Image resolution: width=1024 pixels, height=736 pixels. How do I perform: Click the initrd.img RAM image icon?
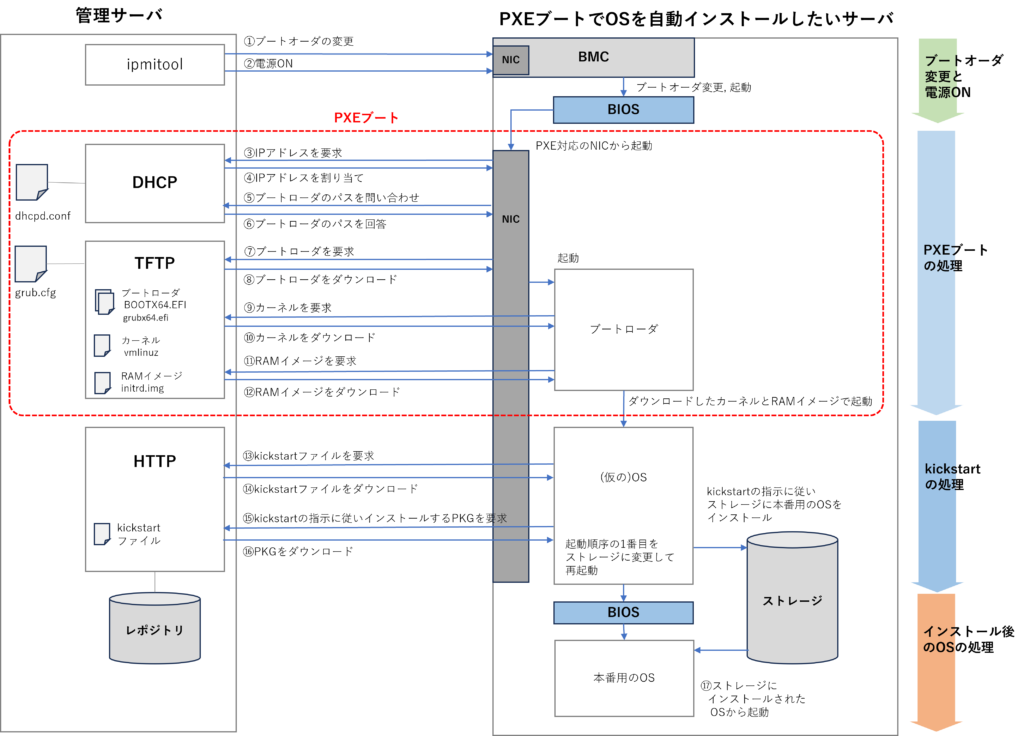coord(102,382)
